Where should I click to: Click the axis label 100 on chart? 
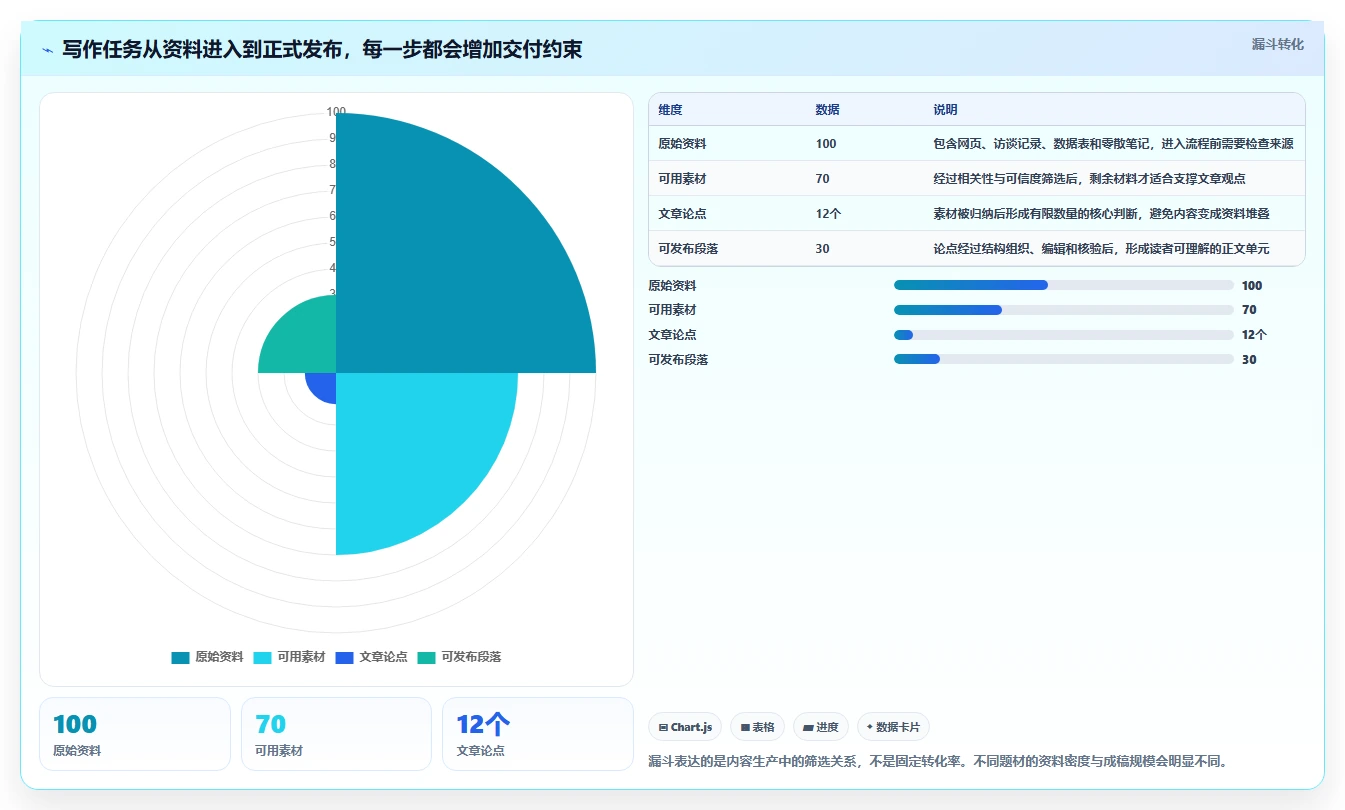(x=336, y=112)
